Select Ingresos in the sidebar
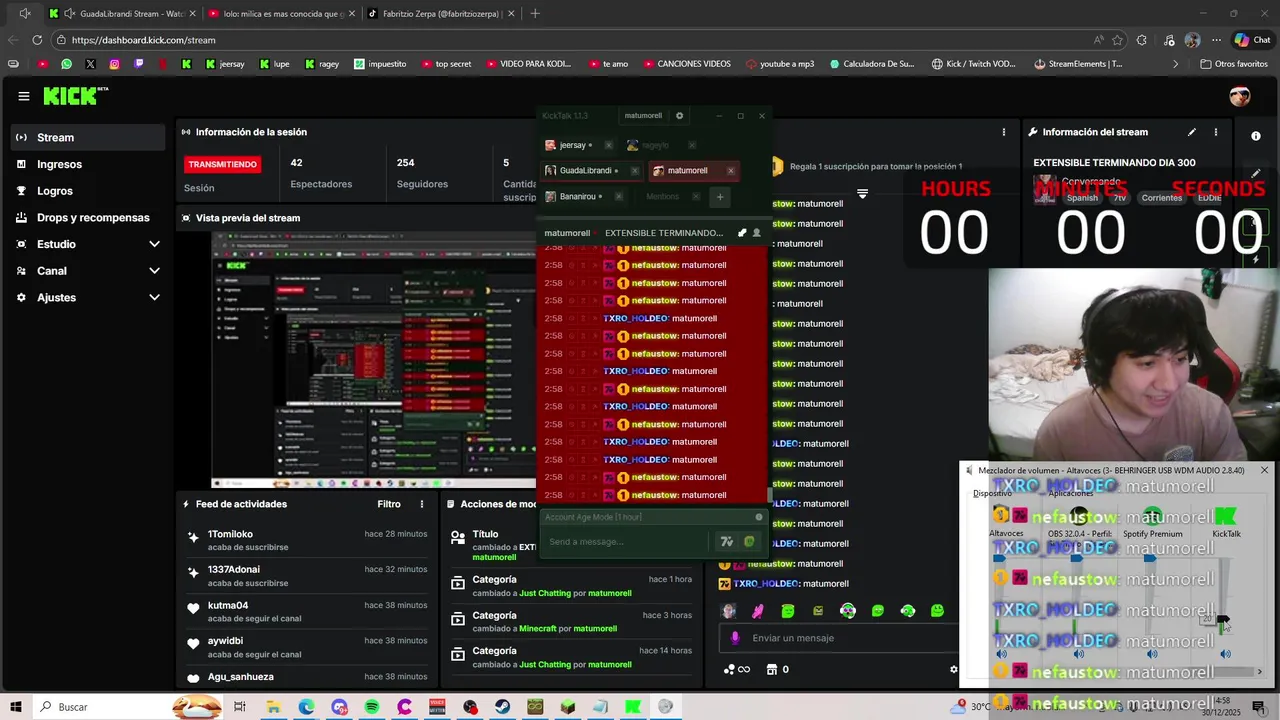 (88, 164)
